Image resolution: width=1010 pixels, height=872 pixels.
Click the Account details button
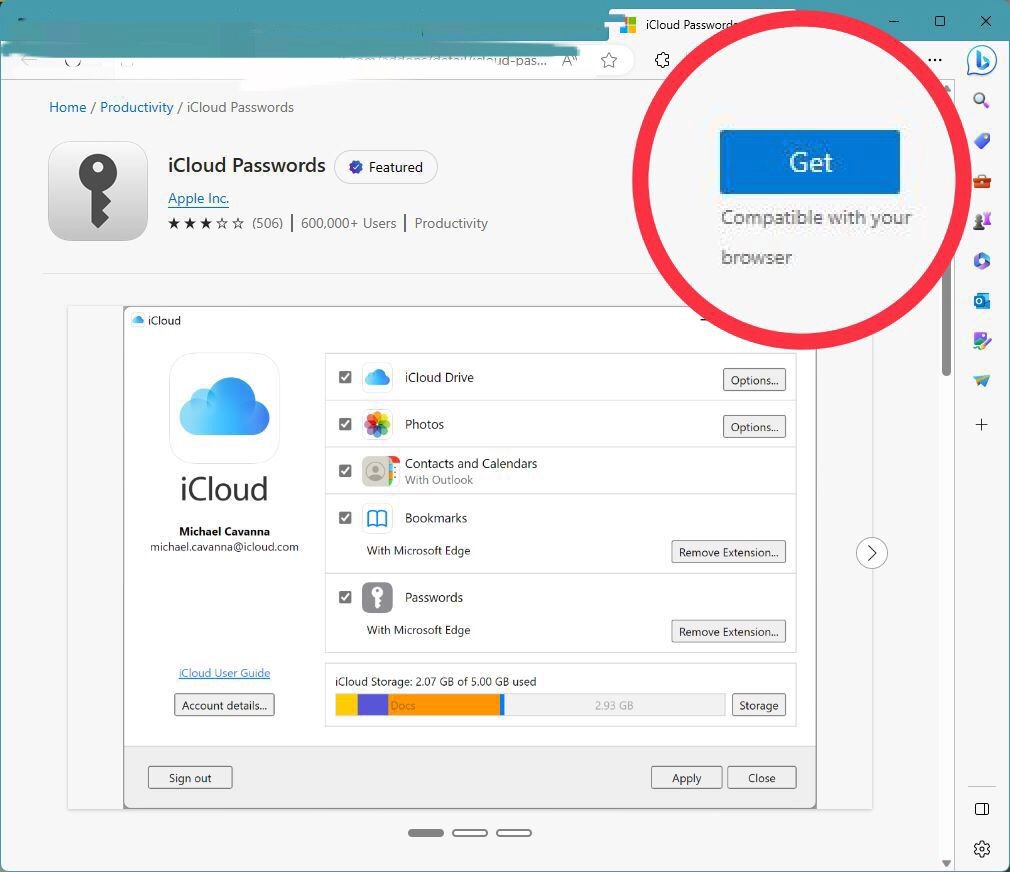pos(224,705)
